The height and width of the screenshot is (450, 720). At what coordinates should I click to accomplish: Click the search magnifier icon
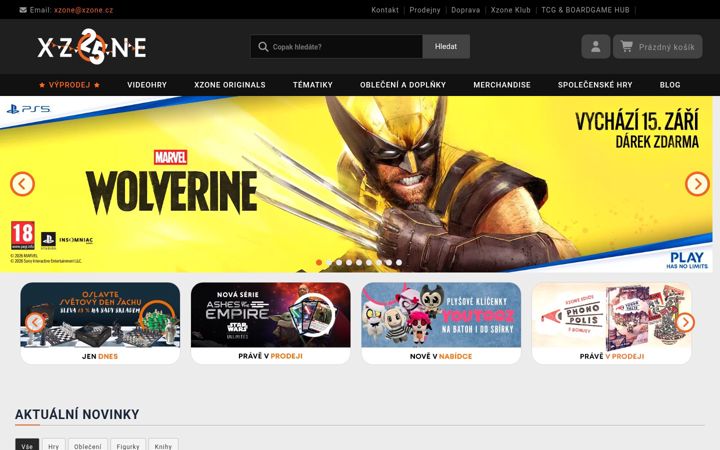click(x=263, y=46)
